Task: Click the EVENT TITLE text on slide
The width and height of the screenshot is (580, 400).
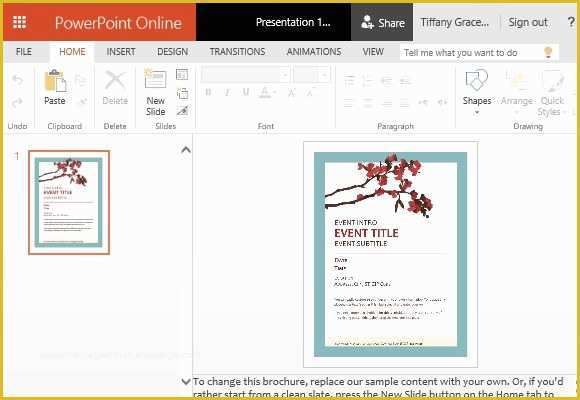Action: coord(366,233)
